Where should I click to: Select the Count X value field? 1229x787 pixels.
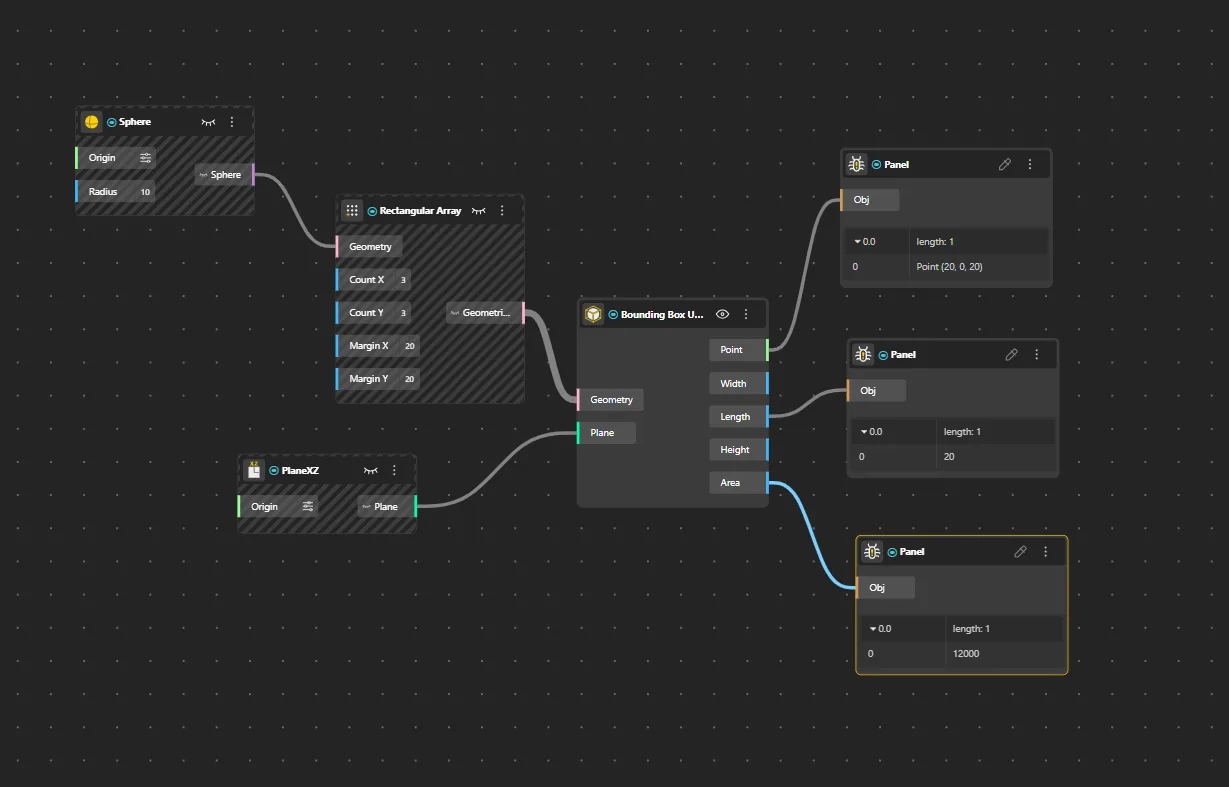pos(403,280)
